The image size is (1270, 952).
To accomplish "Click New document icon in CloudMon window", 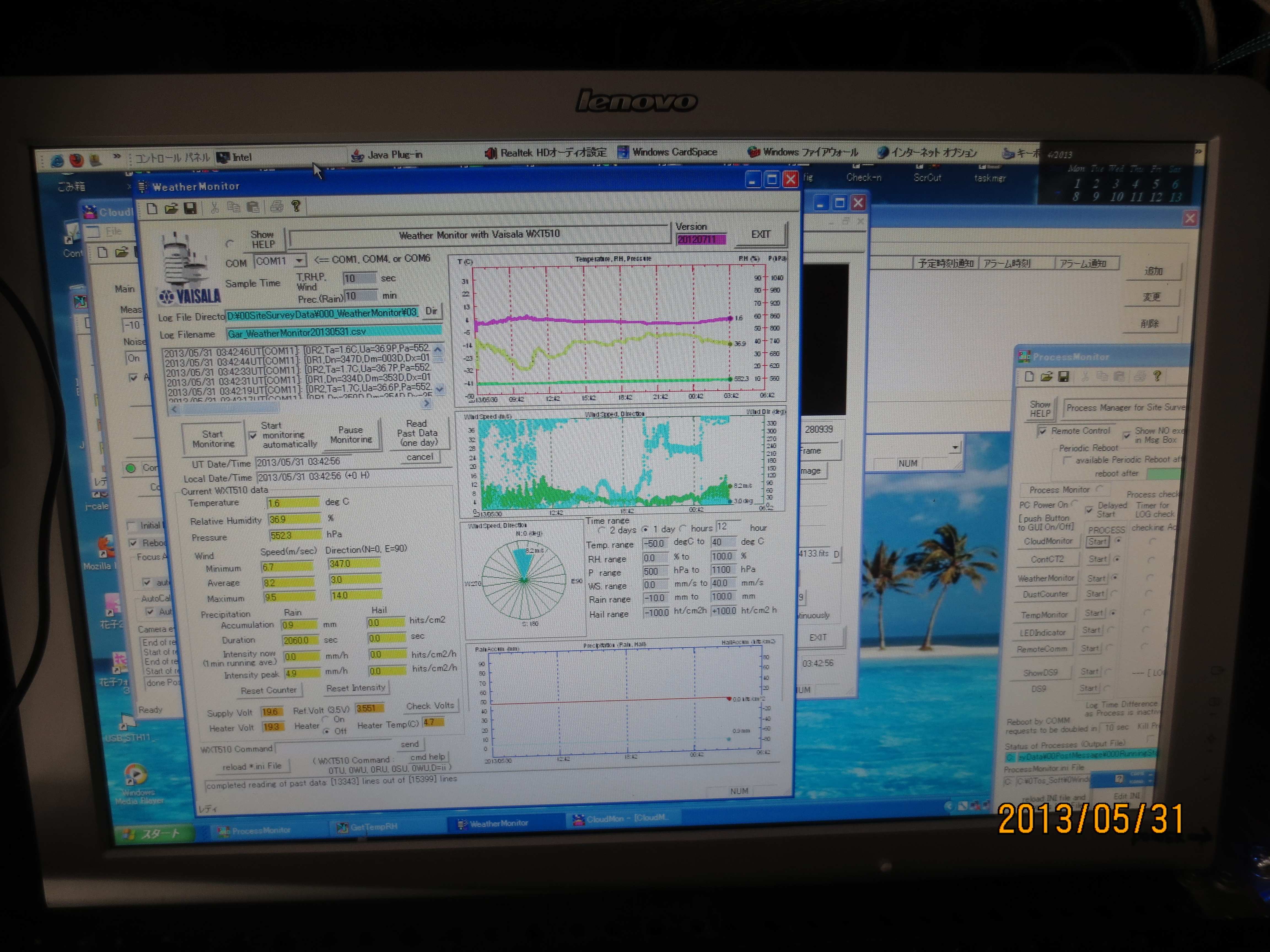I will (103, 253).
